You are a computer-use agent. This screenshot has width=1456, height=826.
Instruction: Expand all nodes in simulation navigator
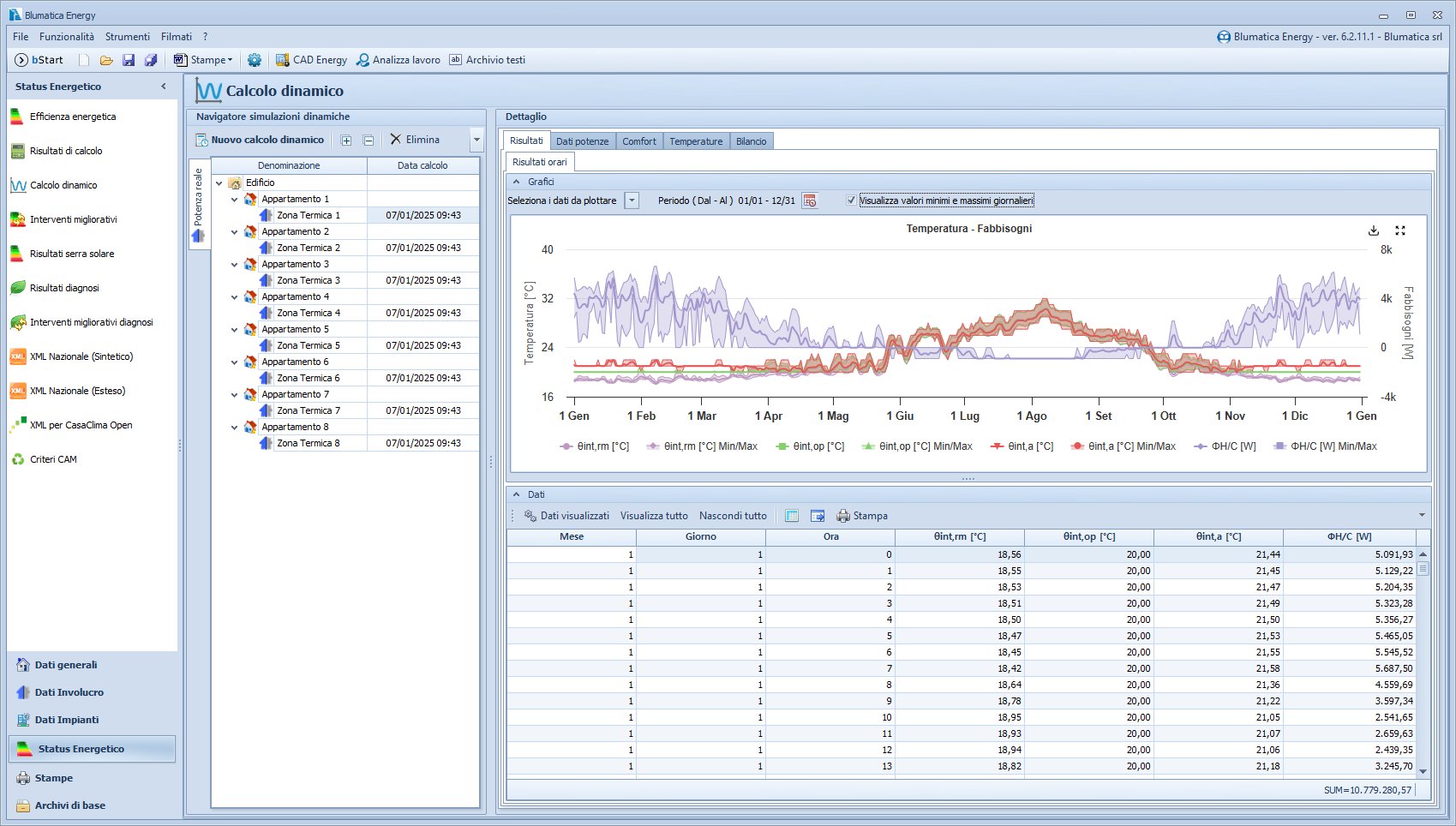pyautogui.click(x=346, y=141)
